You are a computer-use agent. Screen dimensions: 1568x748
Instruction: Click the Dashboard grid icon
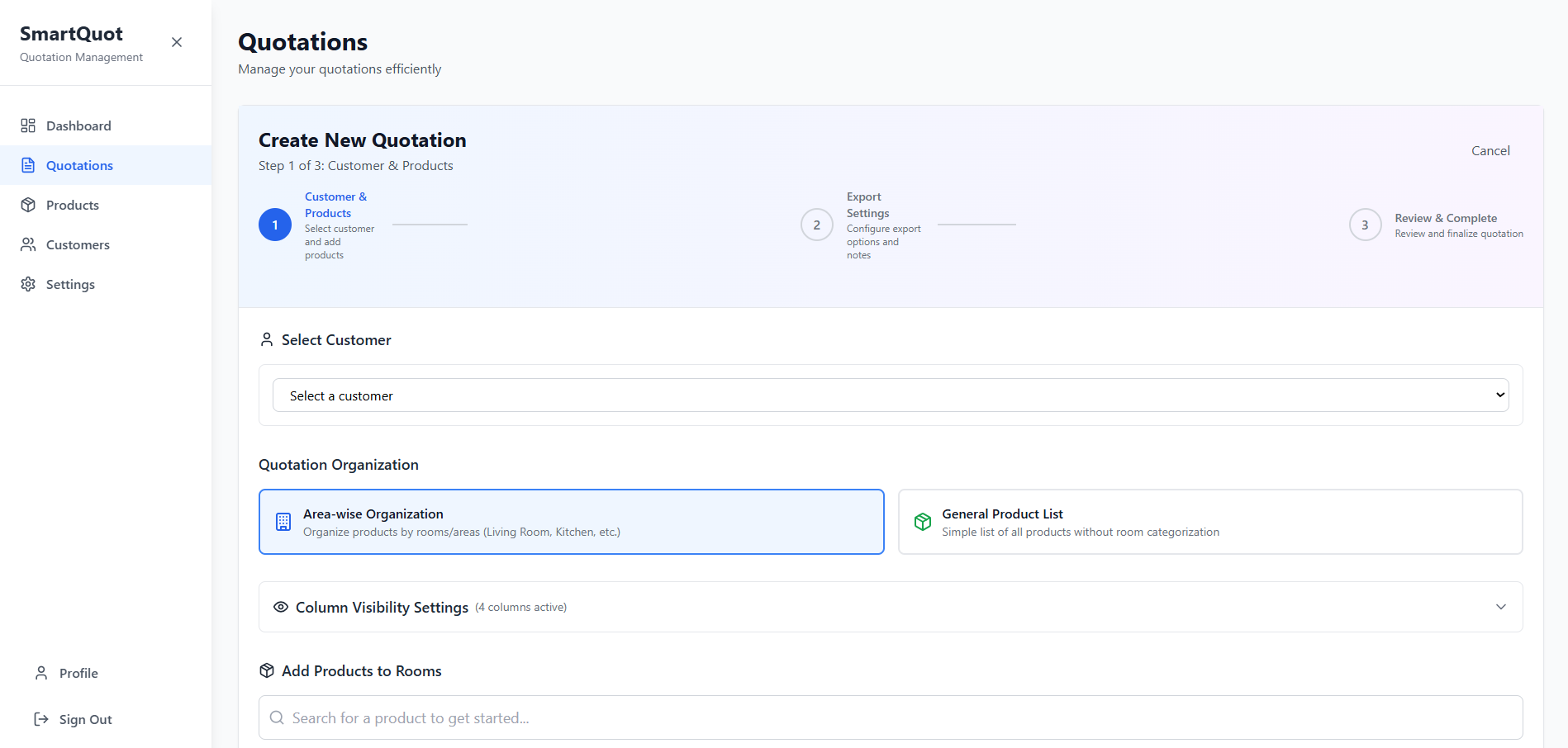28,125
